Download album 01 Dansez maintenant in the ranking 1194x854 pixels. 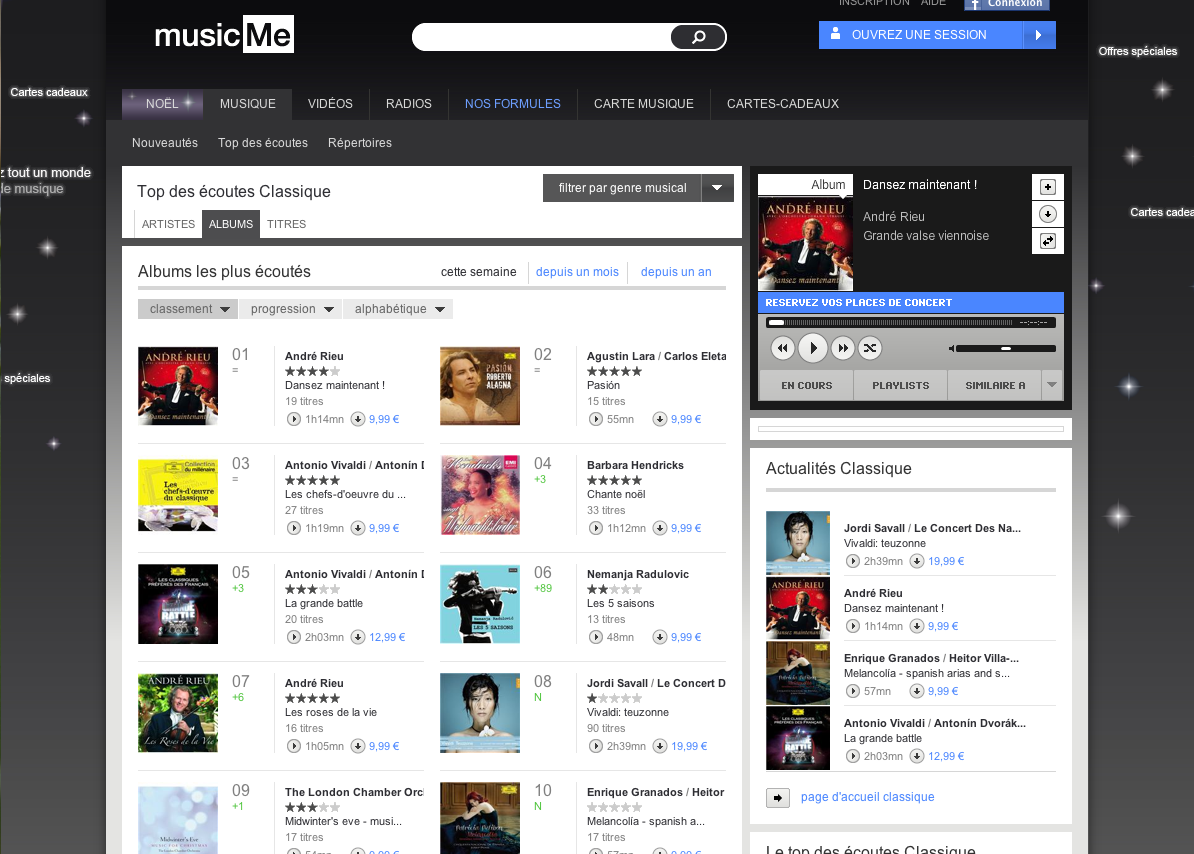358,419
